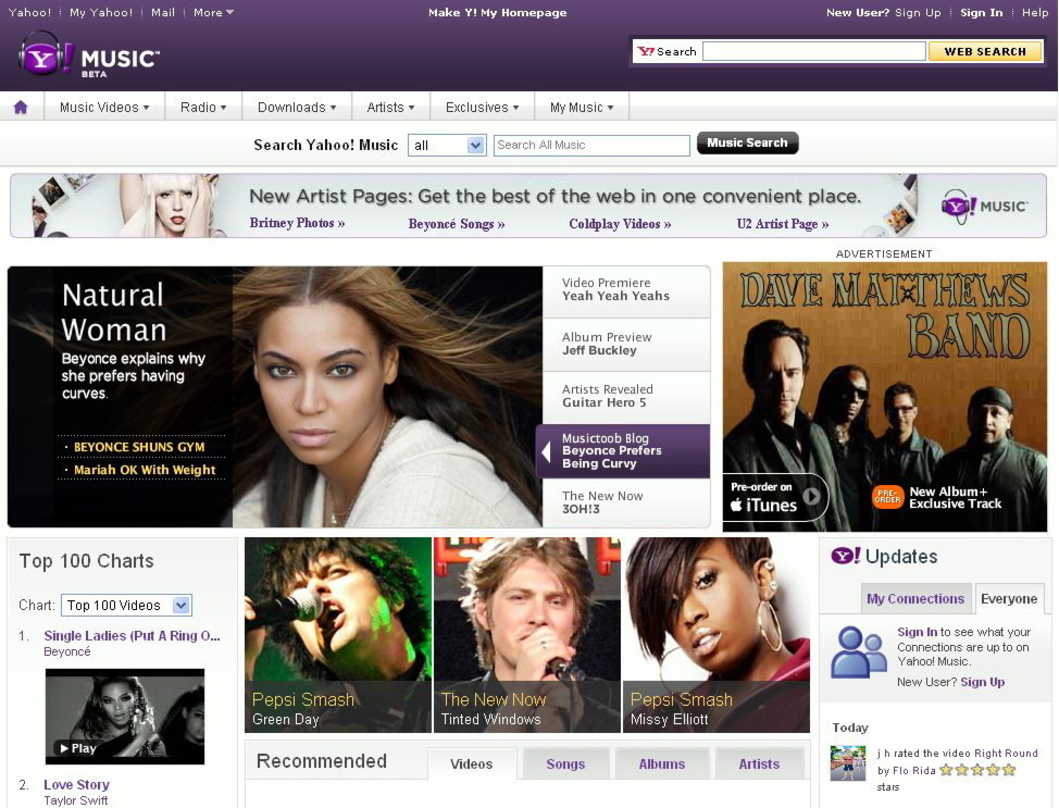Open the Mail link
Viewport: 1059px width, 808px height.
163,12
